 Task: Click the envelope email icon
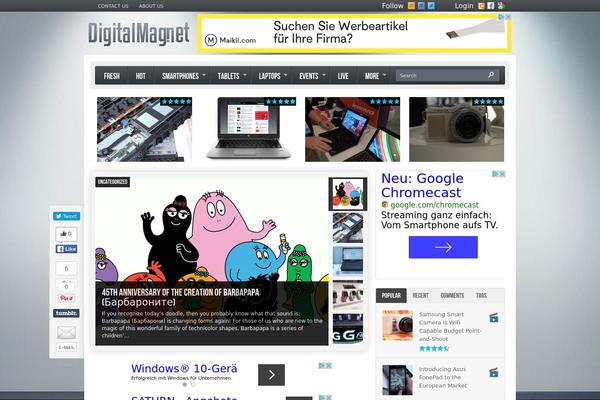67,332
